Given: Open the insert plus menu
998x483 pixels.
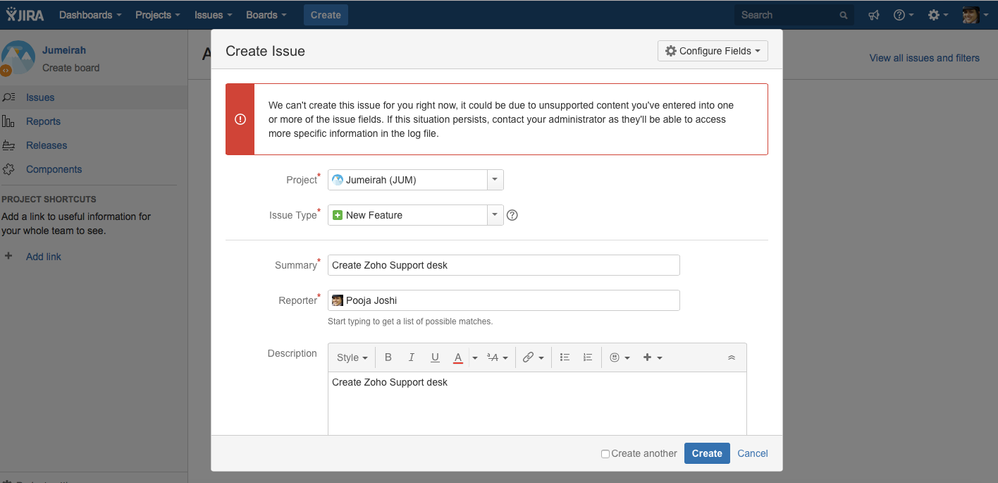Looking at the screenshot, I should 653,358.
